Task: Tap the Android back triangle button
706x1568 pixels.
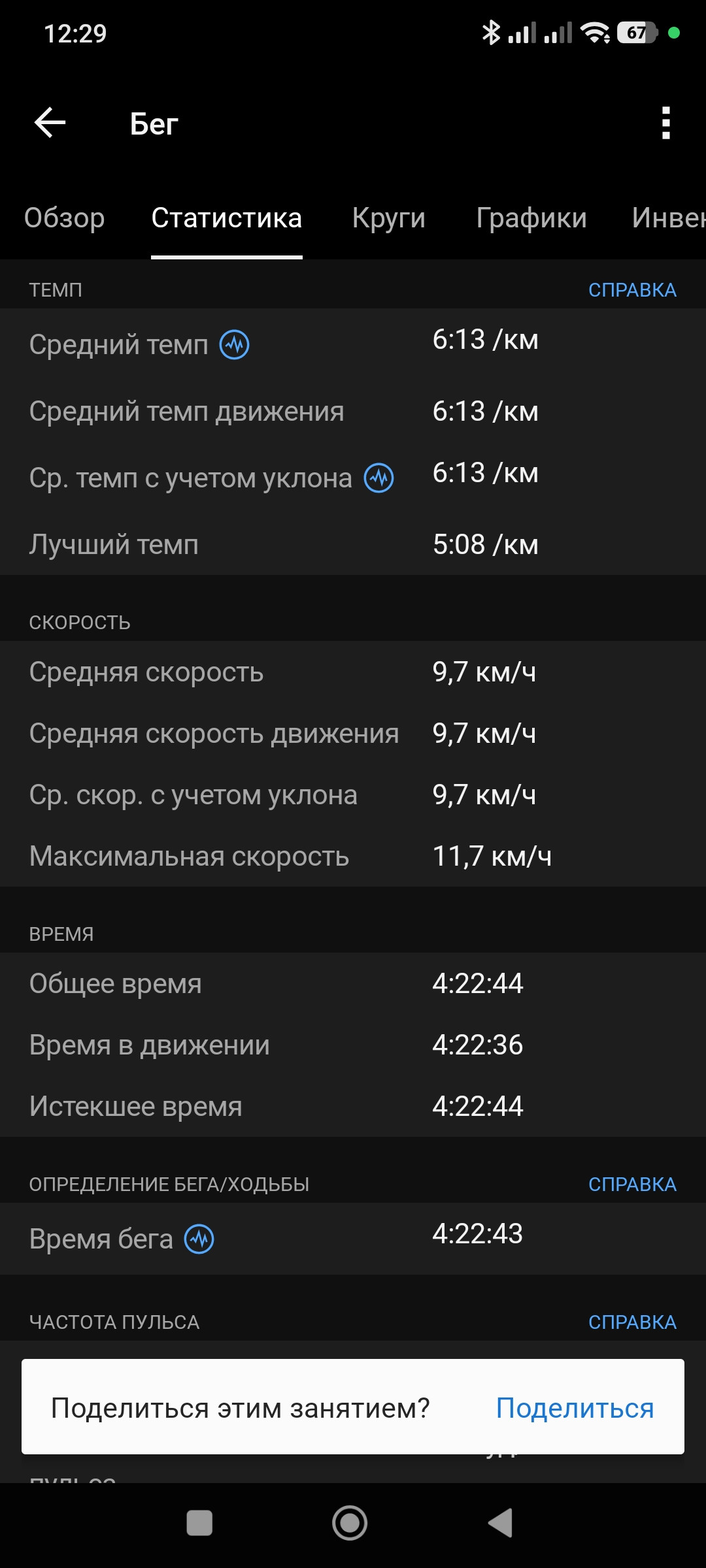Action: [x=500, y=1523]
